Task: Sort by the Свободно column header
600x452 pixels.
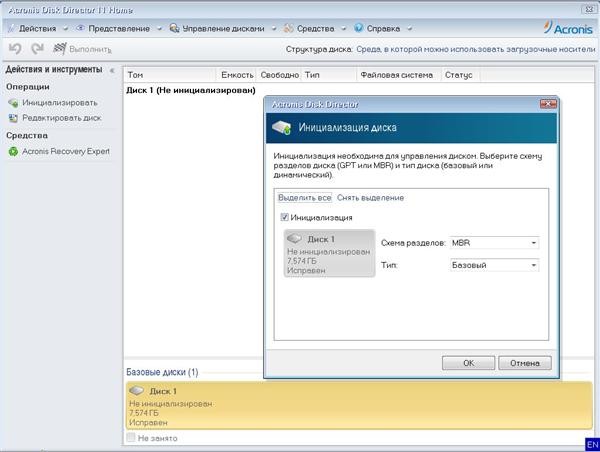Action: coord(280,75)
